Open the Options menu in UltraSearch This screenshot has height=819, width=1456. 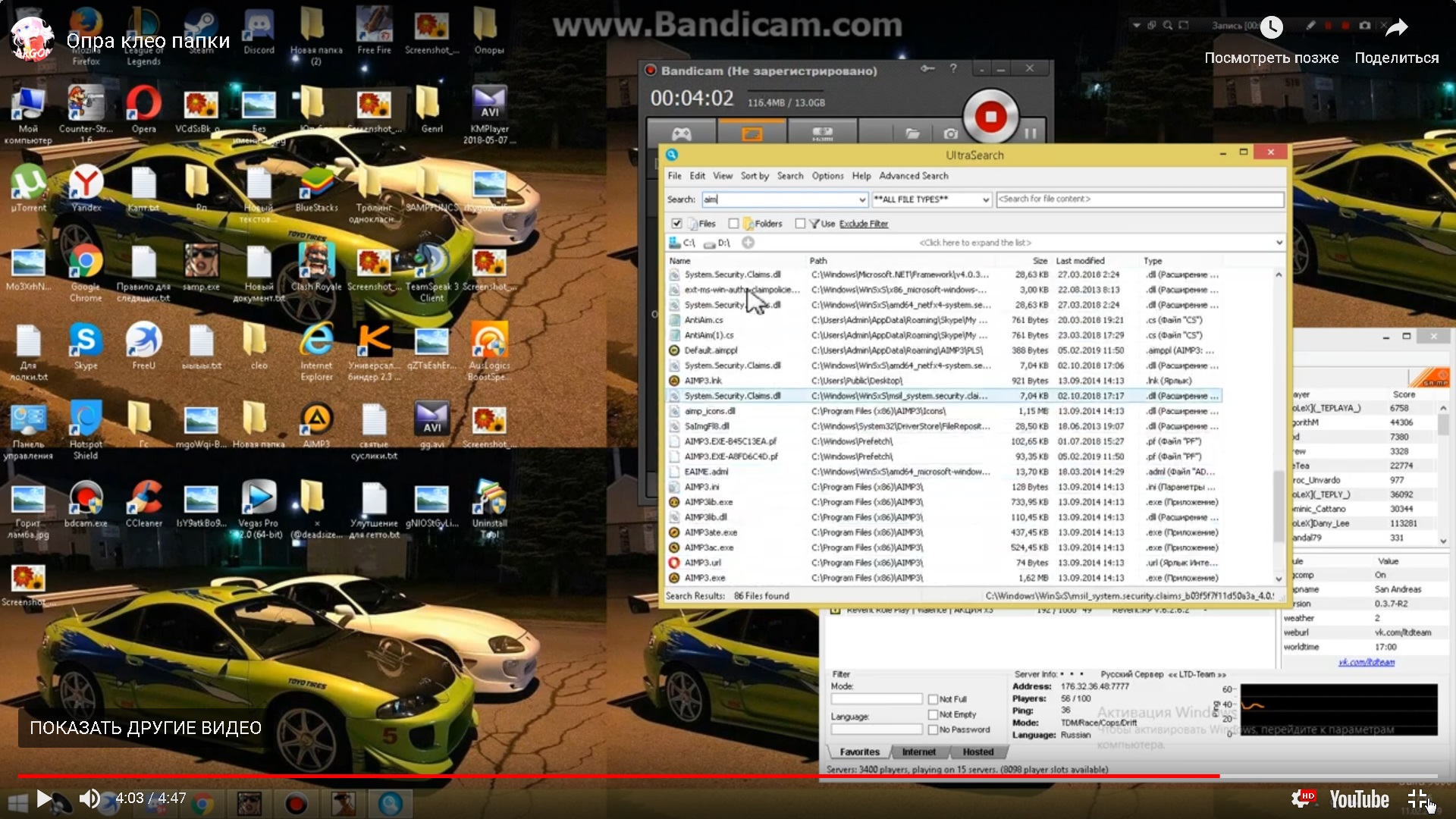click(x=827, y=176)
